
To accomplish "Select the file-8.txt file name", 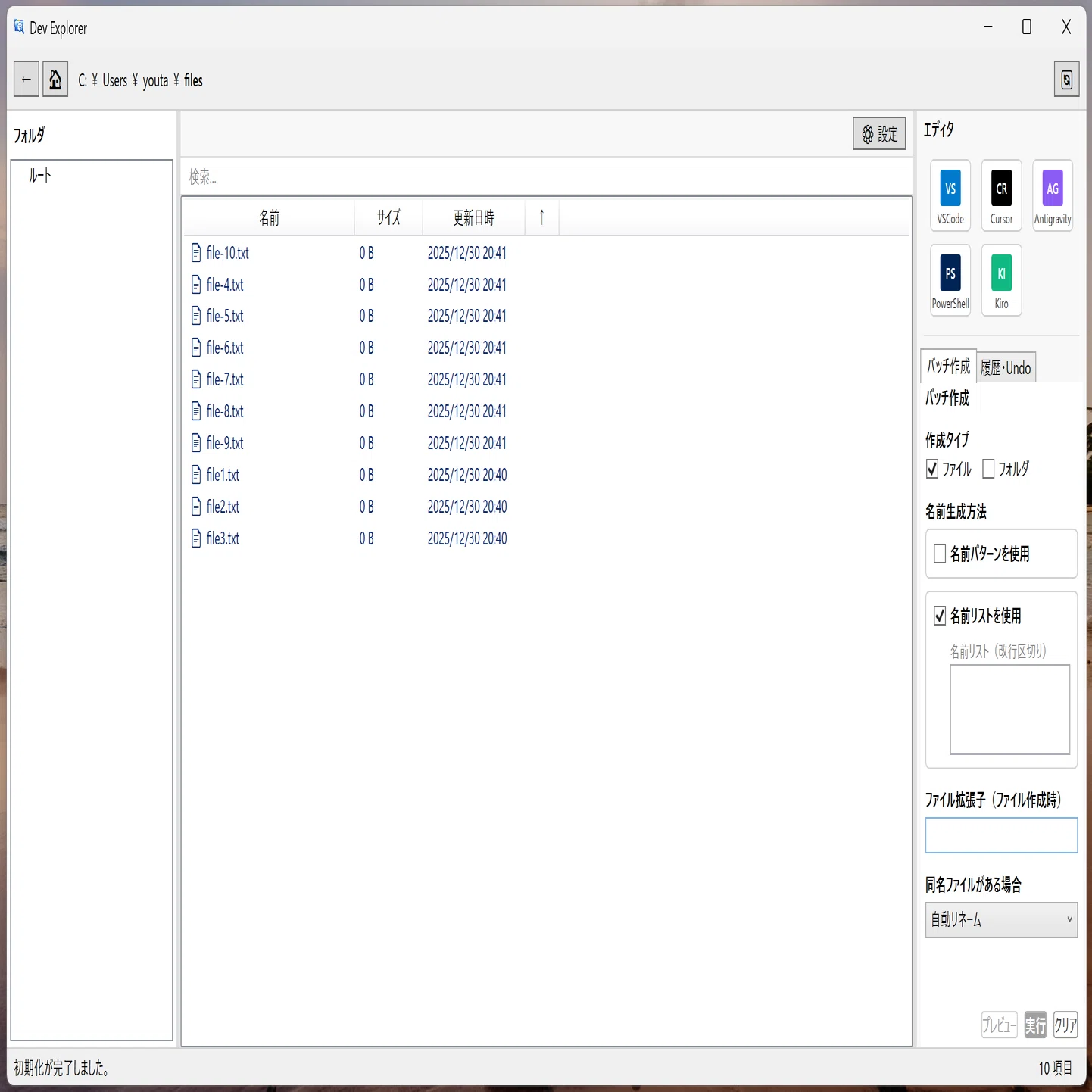I will pos(225,411).
